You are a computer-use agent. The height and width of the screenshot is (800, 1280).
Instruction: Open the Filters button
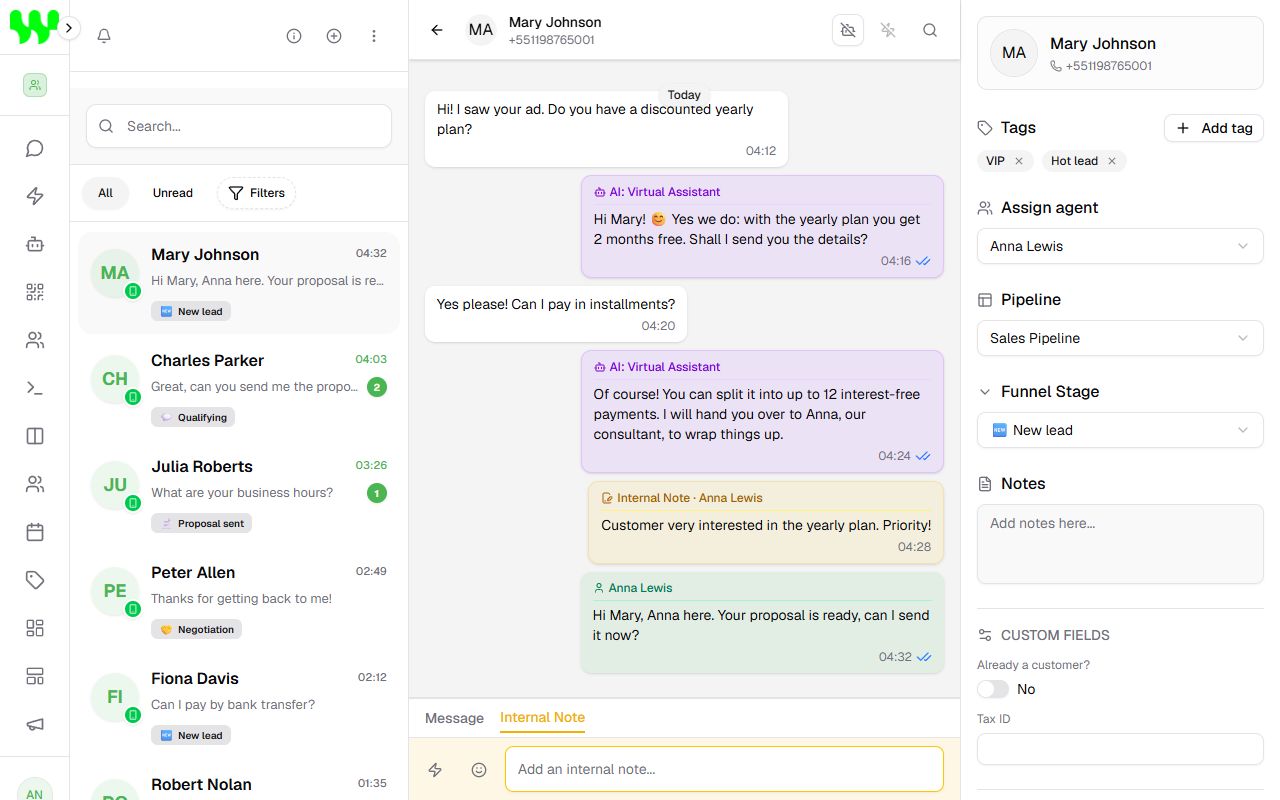tap(256, 193)
